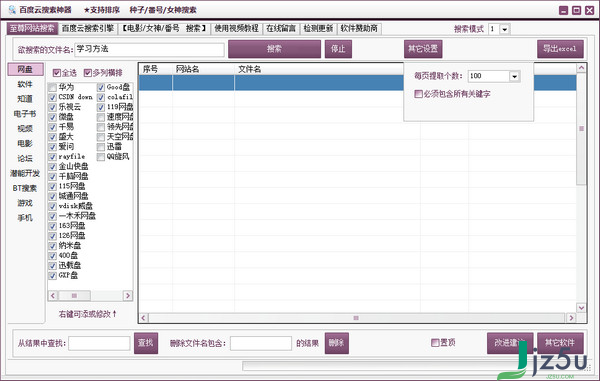
Task: Check the QQ旋风 checkbox
Action: coord(101,157)
